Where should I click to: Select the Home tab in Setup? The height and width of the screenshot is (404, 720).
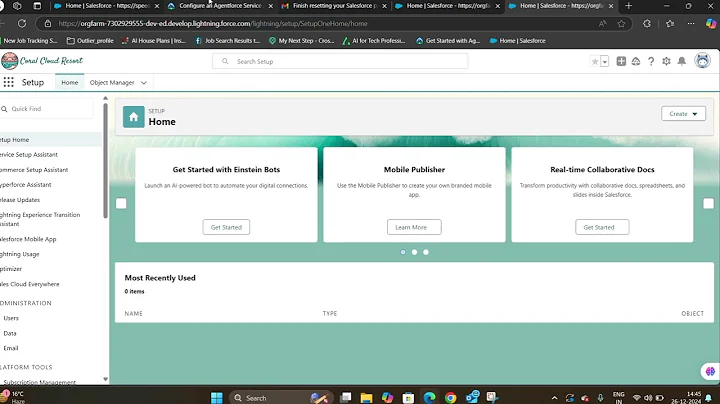(x=70, y=83)
